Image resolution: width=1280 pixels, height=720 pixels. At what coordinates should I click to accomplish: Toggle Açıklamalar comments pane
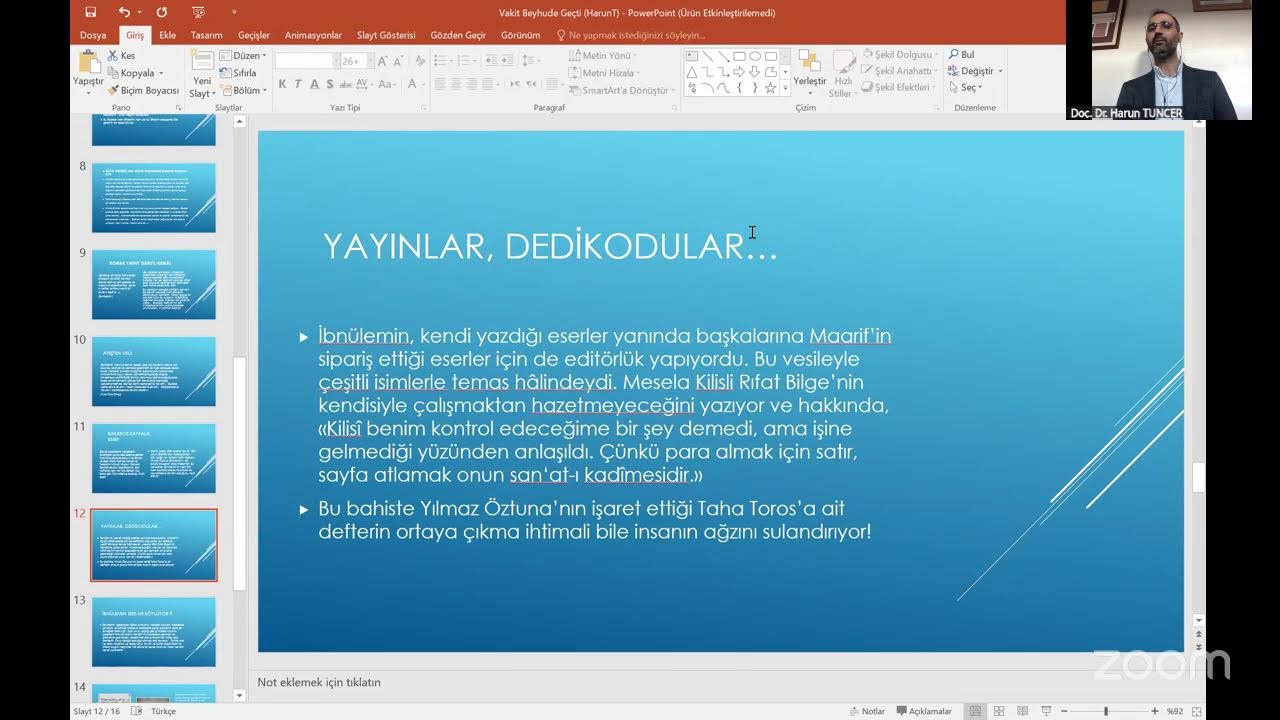tap(924, 711)
